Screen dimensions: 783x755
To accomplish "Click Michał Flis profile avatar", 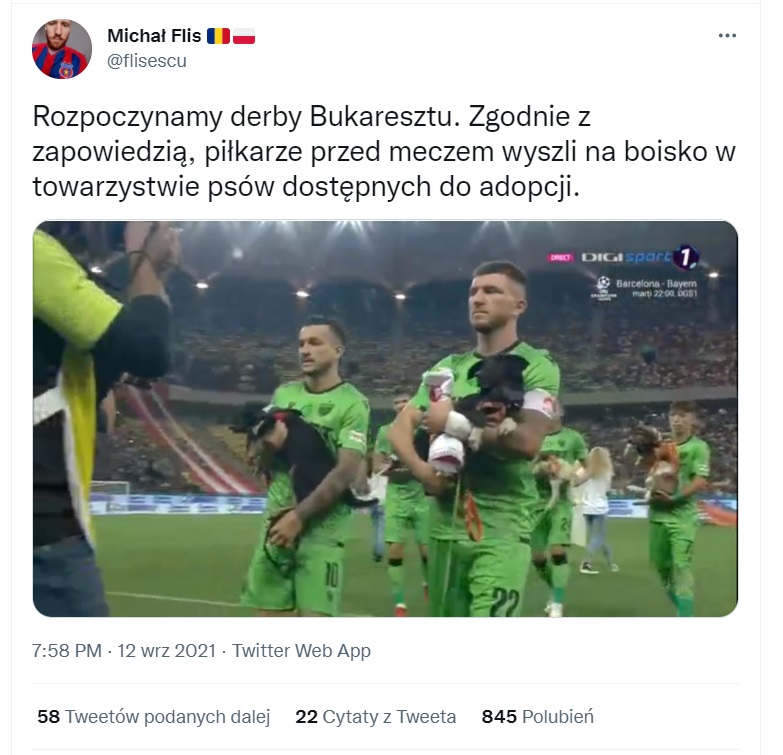I will [x=61, y=48].
